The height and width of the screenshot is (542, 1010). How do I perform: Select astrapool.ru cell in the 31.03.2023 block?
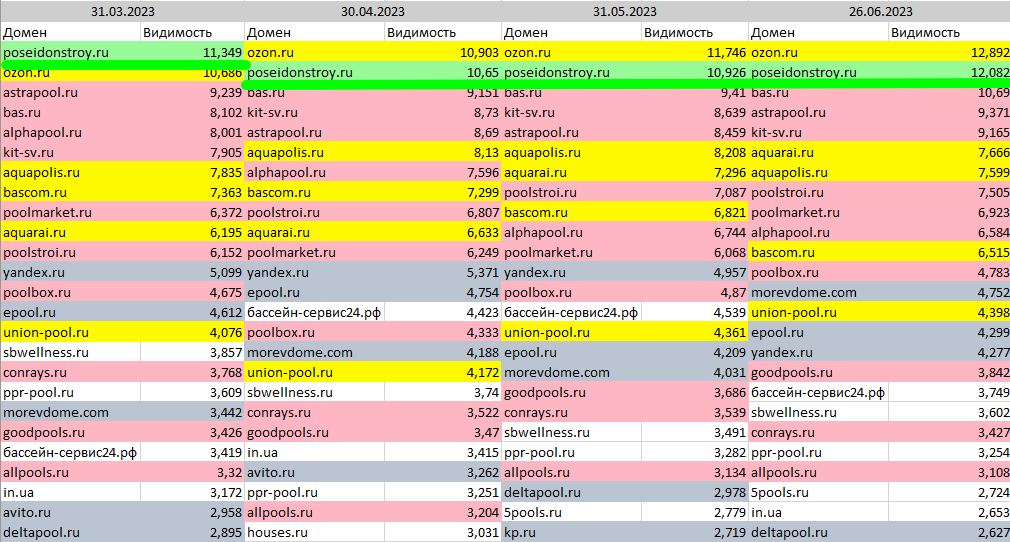(x=70, y=92)
